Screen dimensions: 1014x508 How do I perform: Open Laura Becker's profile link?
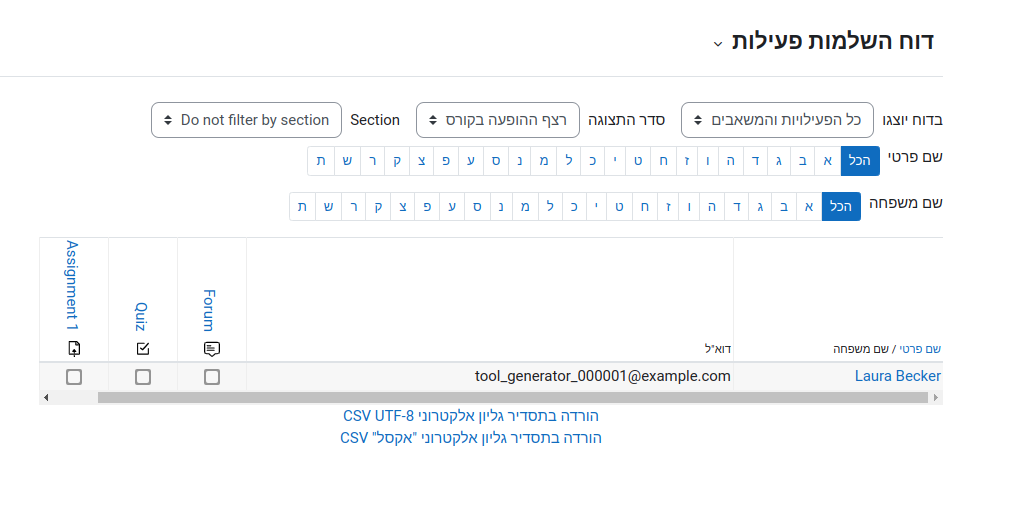pos(898,376)
